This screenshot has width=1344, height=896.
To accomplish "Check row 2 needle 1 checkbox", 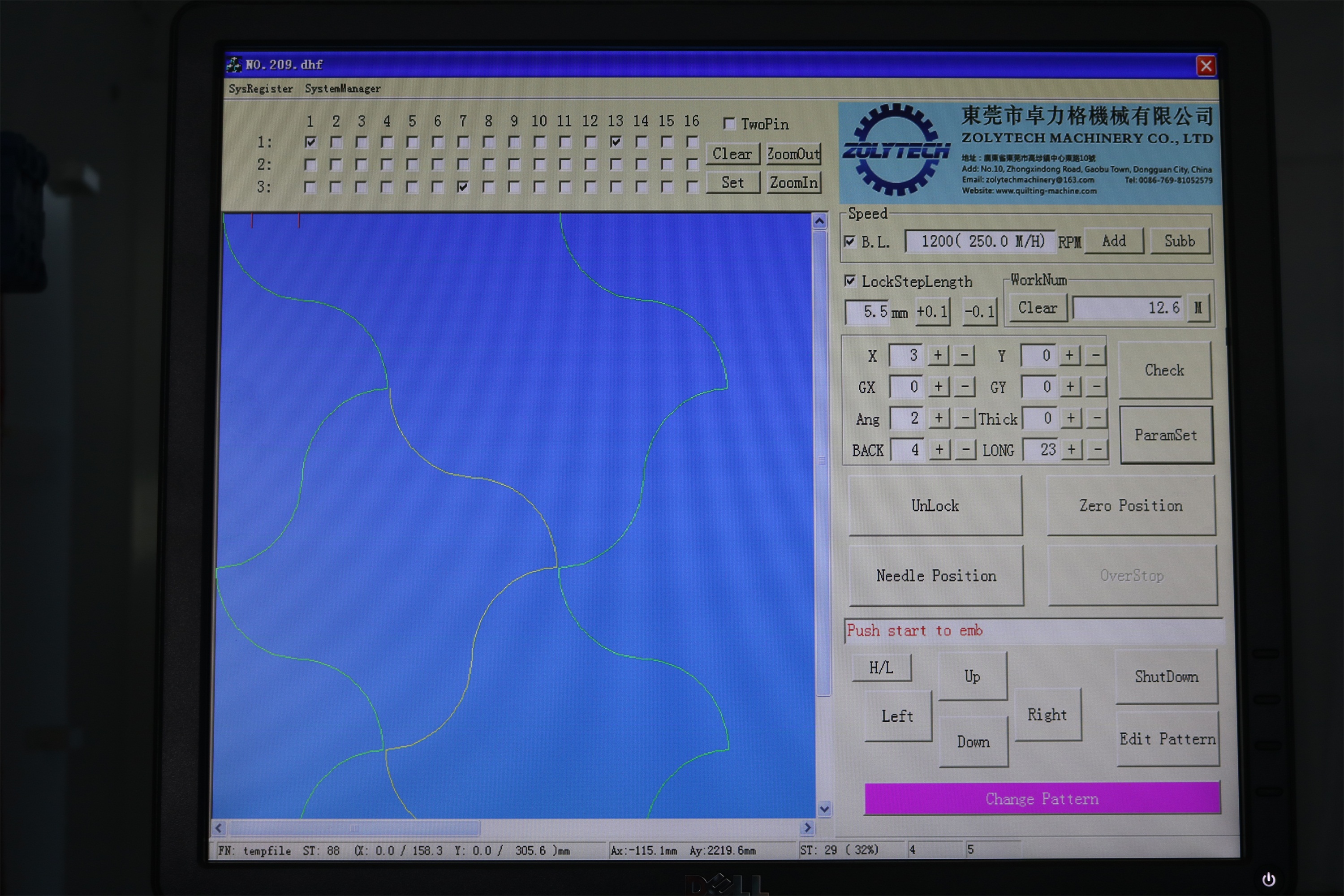I will point(310,165).
